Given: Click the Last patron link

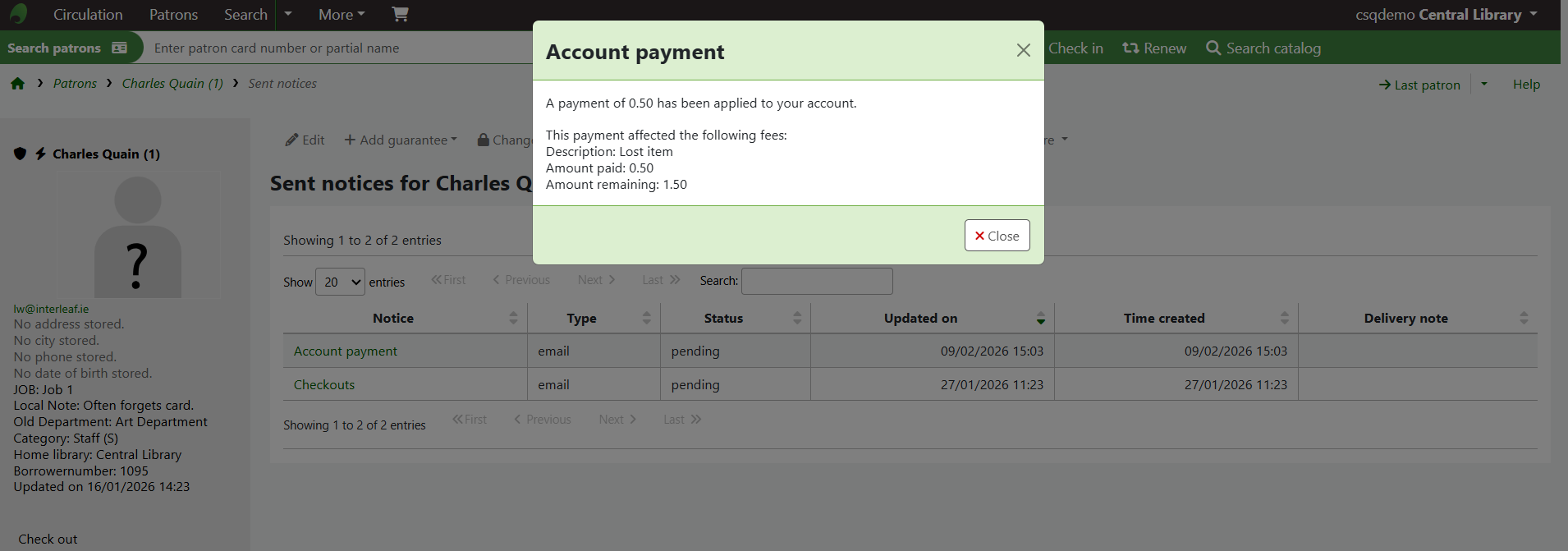Looking at the screenshot, I should tap(1419, 85).
